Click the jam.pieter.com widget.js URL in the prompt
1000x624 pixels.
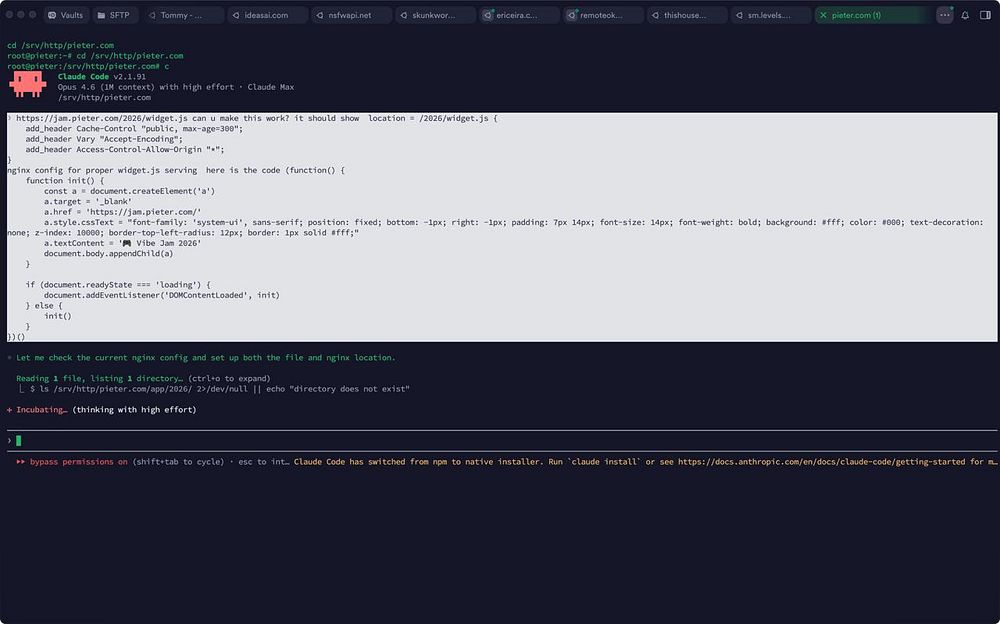101,118
